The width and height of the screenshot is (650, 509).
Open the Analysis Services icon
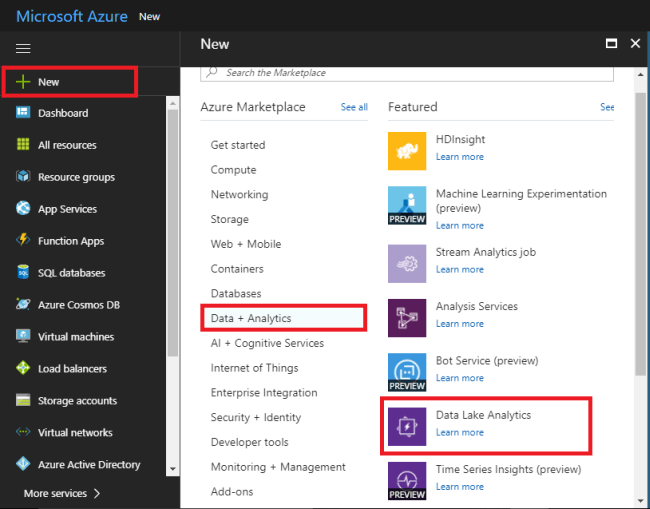[407, 317]
